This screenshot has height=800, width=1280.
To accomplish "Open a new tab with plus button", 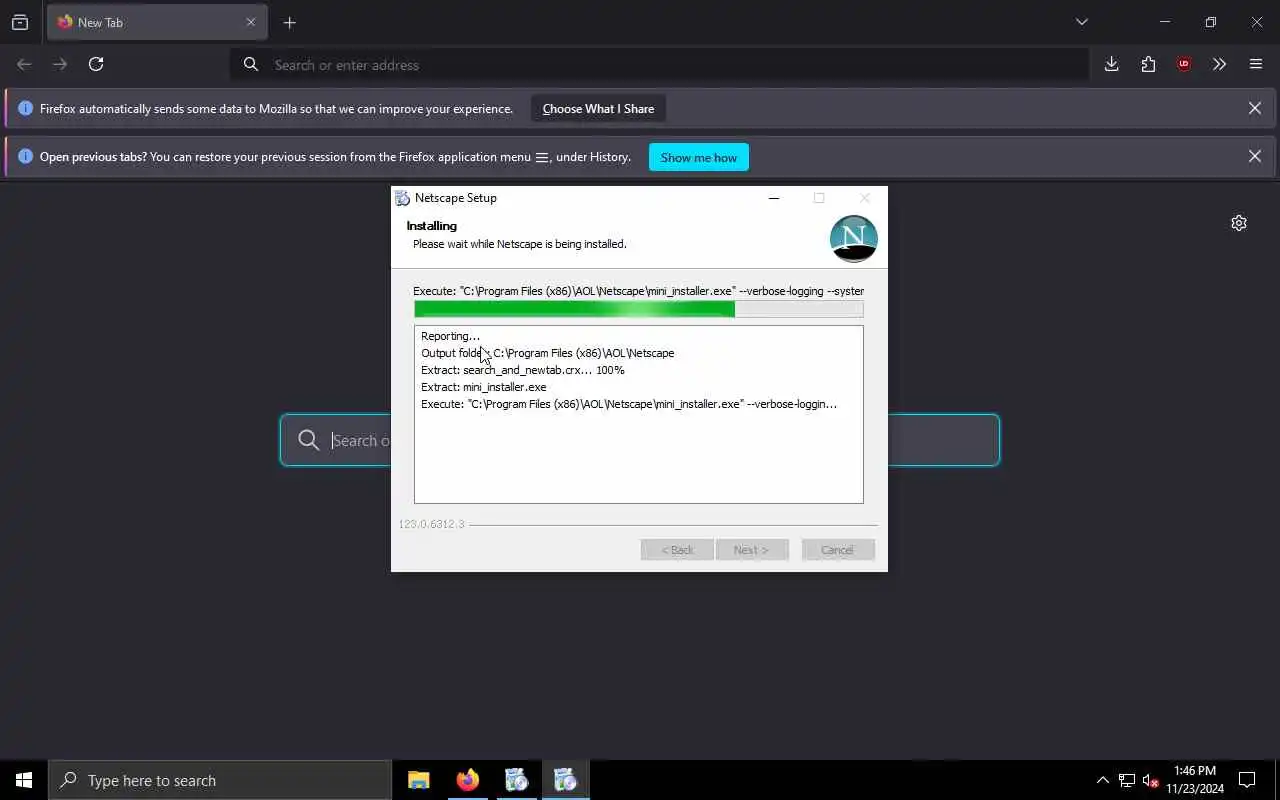I will click(x=289, y=22).
